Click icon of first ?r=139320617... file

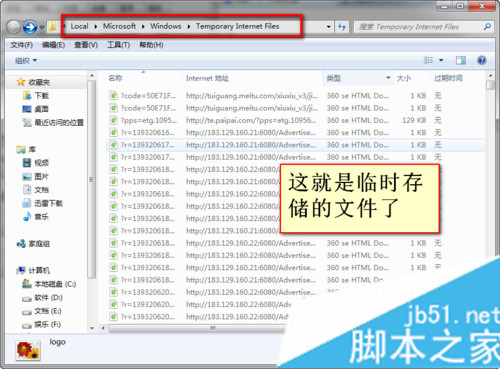click(113, 145)
